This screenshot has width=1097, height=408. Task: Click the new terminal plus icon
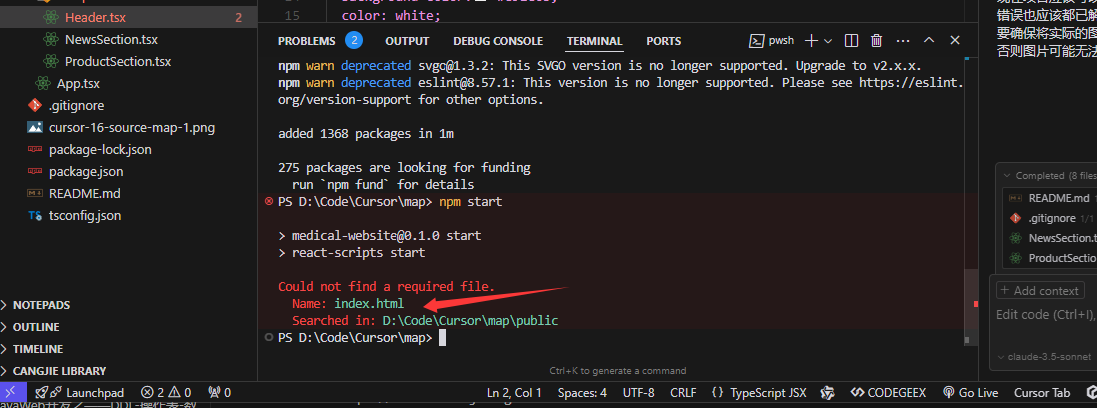click(811, 41)
